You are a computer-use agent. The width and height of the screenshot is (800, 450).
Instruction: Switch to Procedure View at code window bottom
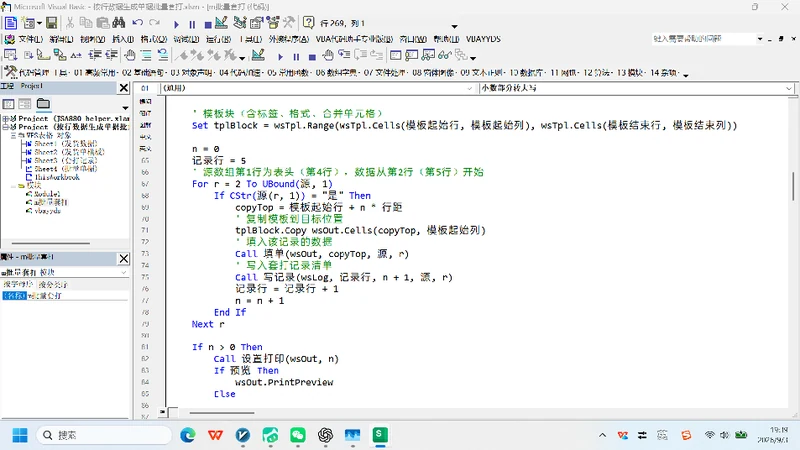pos(162,411)
